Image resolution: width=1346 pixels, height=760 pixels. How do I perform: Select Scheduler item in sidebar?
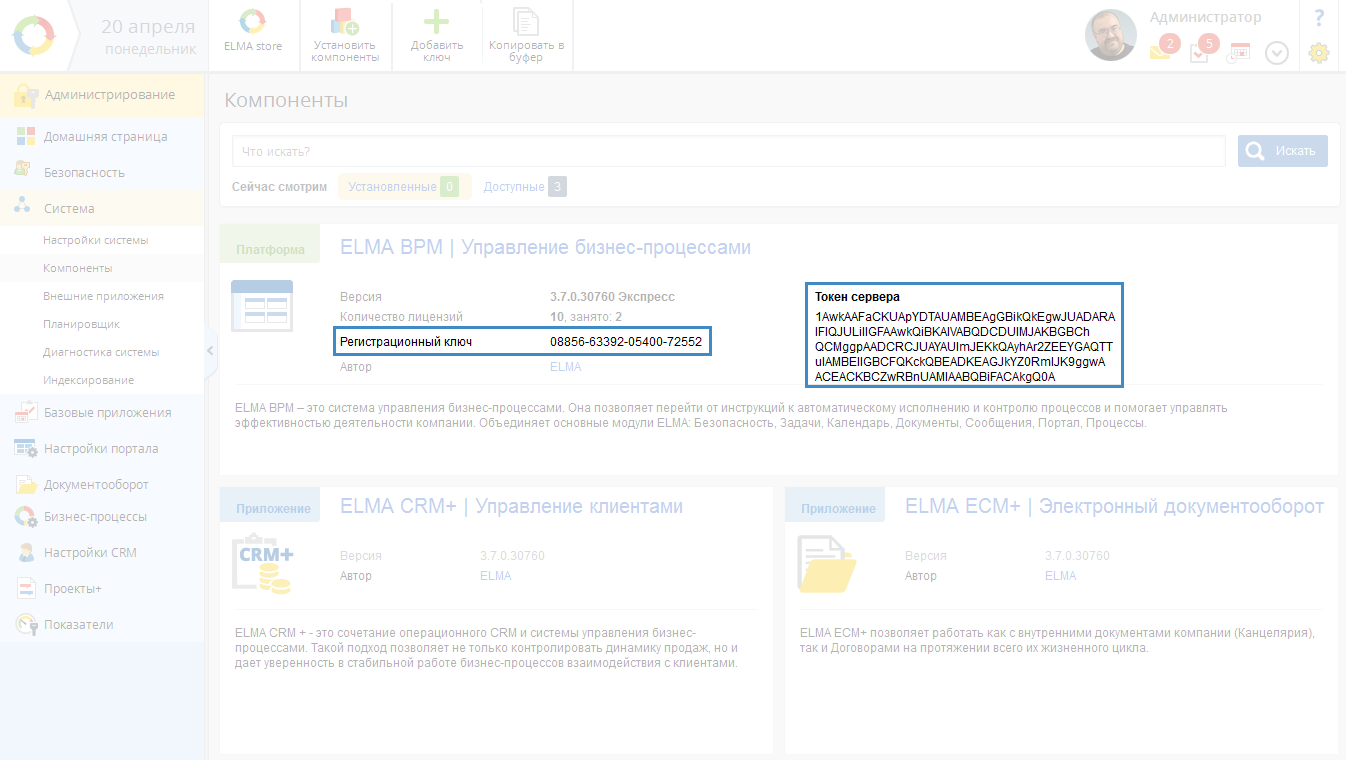[81, 324]
